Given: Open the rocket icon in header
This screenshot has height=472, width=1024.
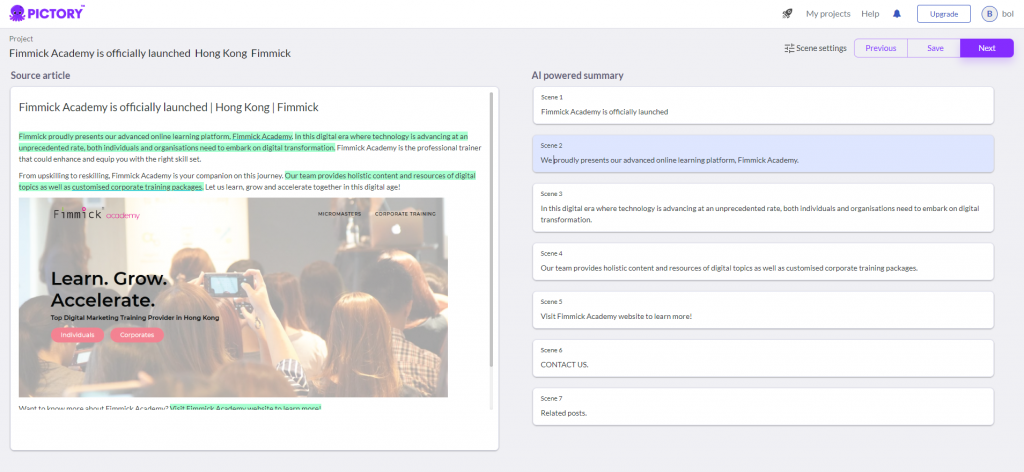Looking at the screenshot, I should (787, 14).
